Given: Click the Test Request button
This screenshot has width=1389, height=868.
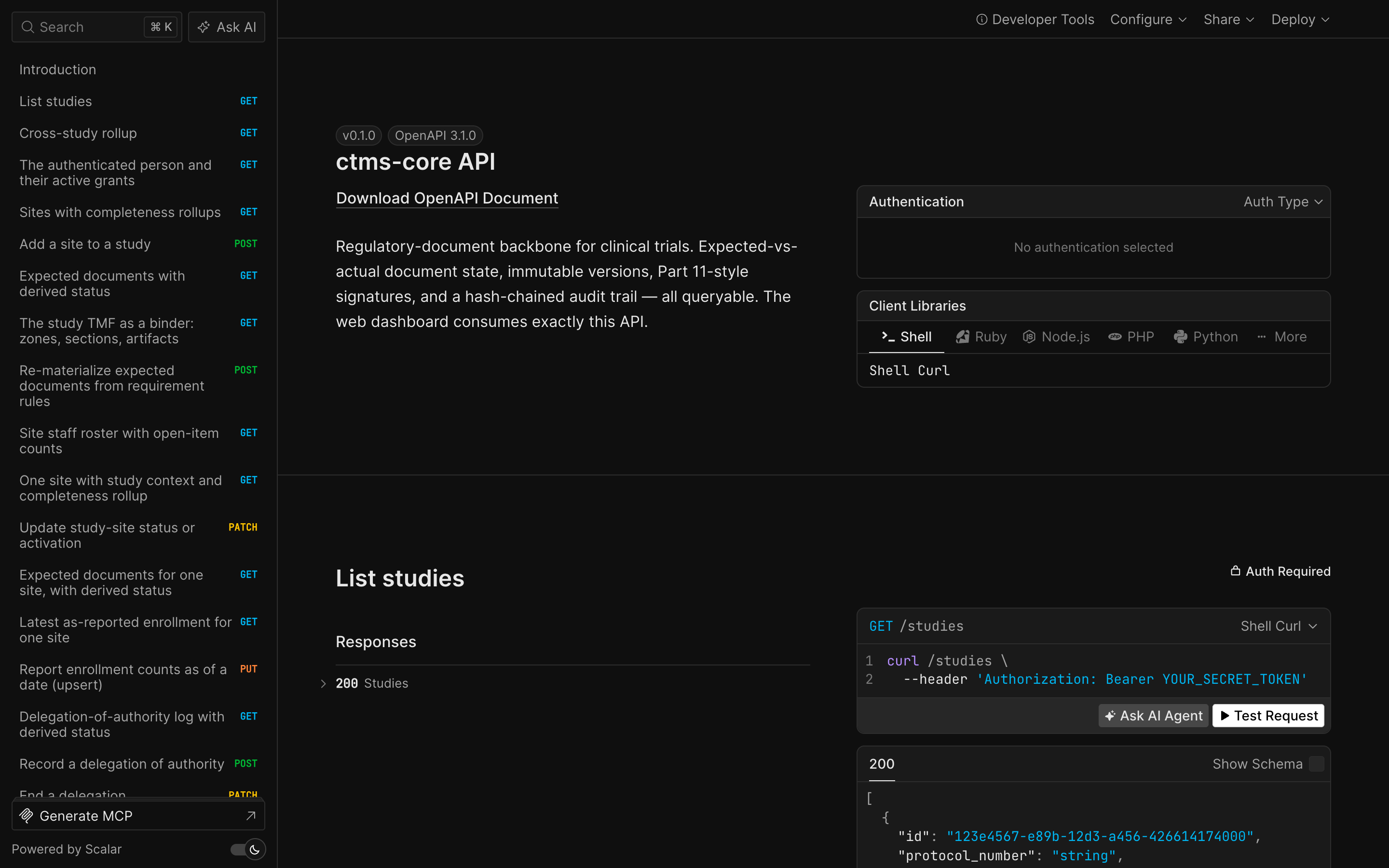Looking at the screenshot, I should tap(1268, 716).
